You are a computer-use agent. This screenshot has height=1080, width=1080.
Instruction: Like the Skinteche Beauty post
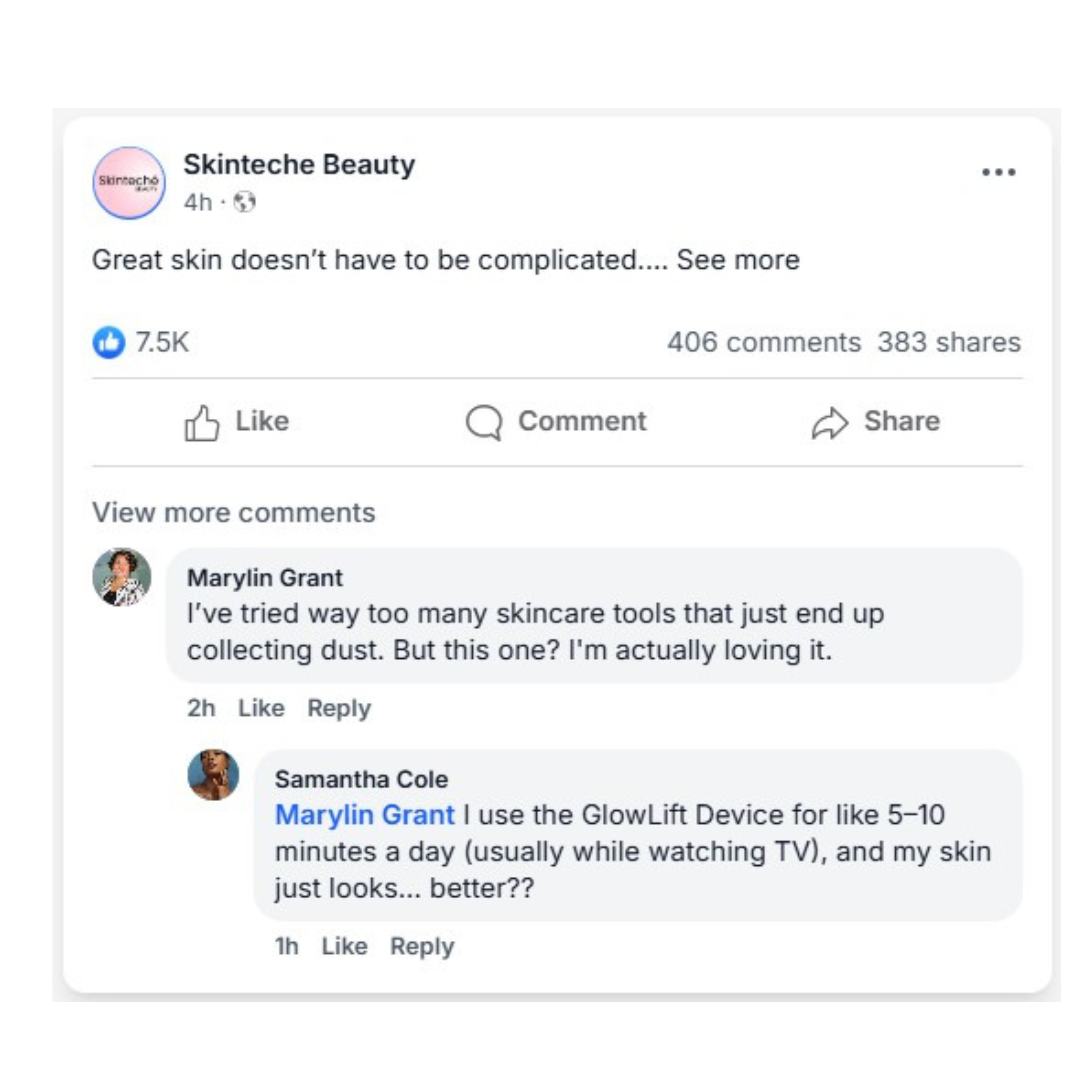click(x=237, y=422)
